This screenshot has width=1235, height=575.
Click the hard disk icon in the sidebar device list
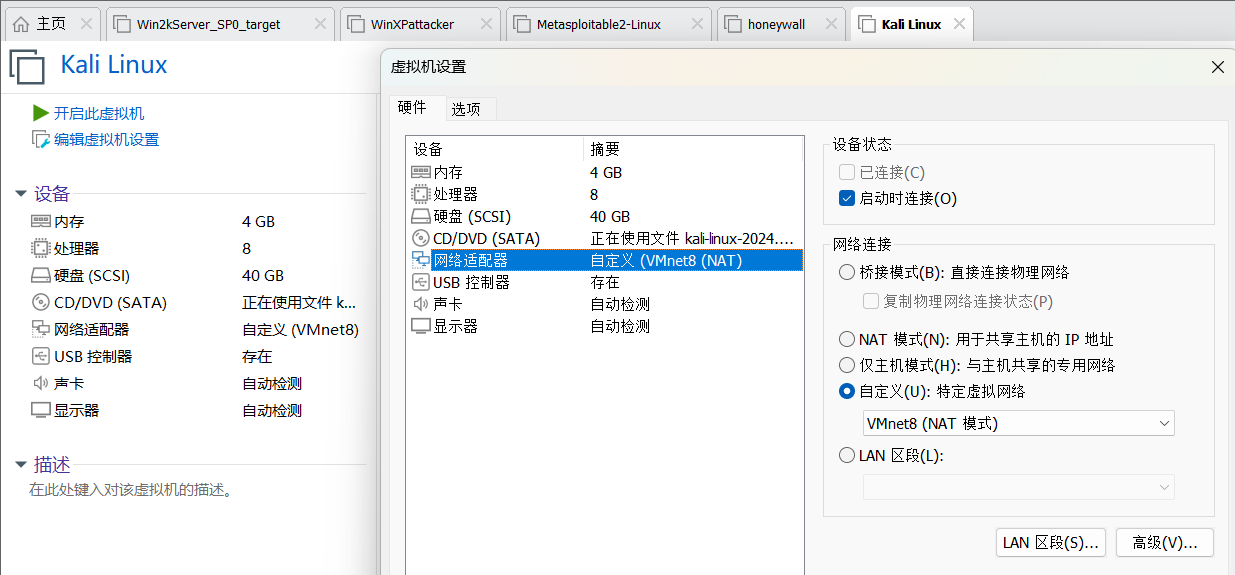click(x=40, y=276)
